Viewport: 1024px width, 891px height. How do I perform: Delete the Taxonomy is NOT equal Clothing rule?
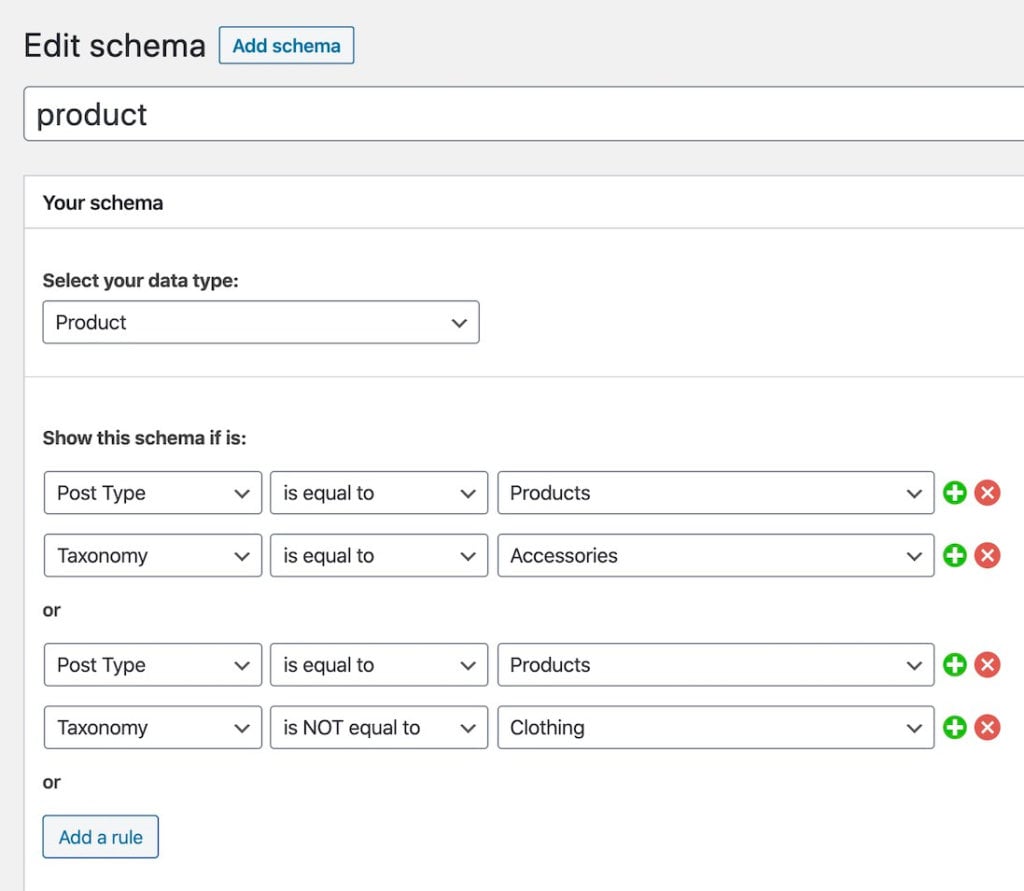986,727
